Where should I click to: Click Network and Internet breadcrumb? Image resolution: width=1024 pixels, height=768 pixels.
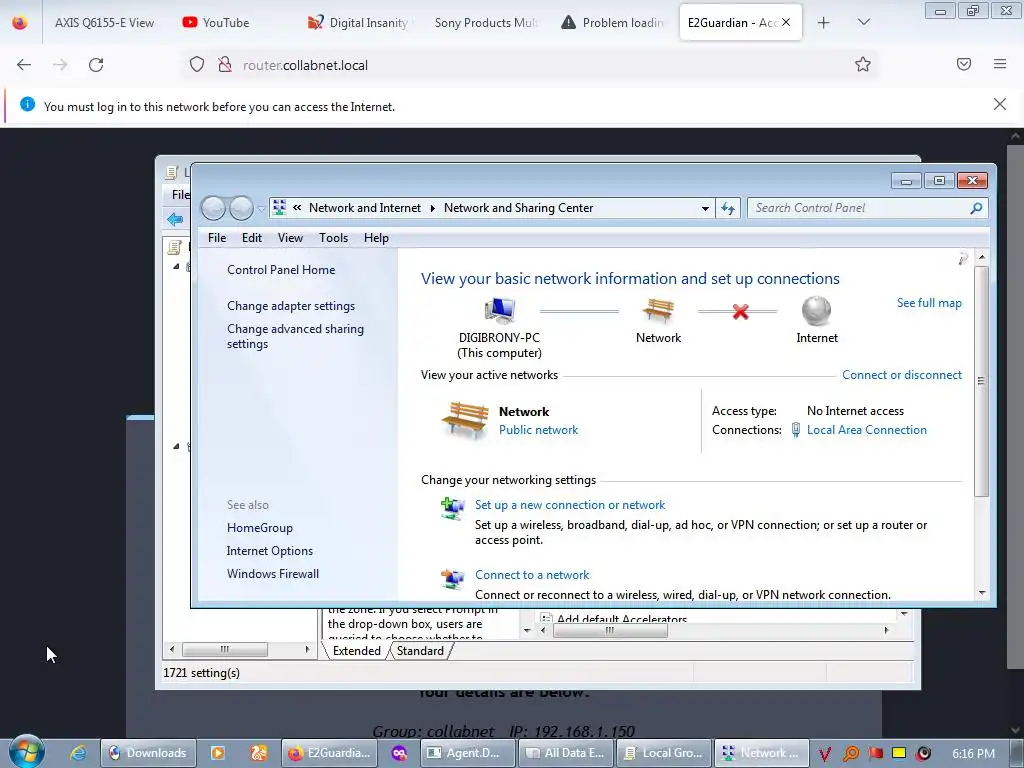(364, 208)
